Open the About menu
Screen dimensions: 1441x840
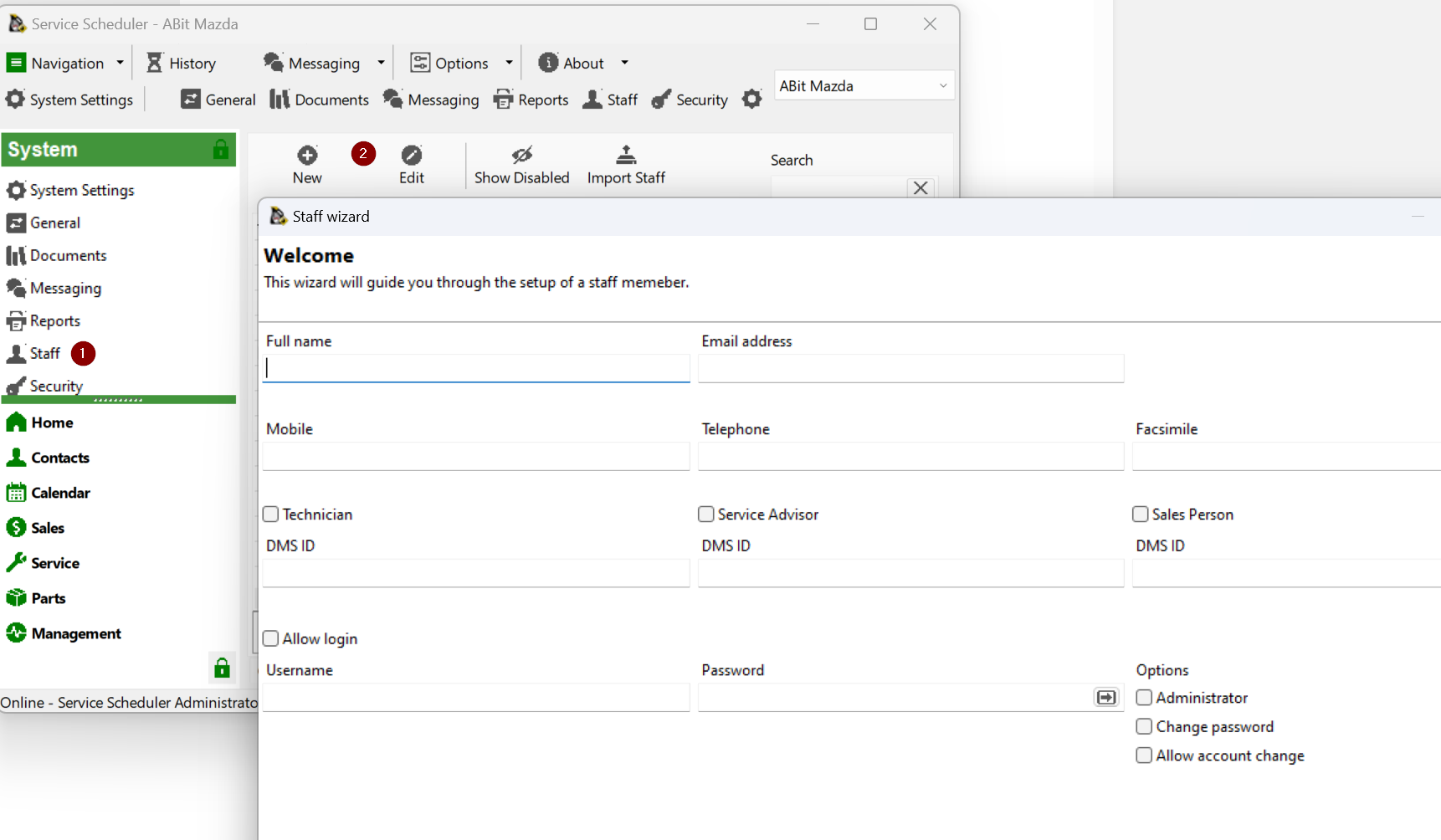[571, 63]
